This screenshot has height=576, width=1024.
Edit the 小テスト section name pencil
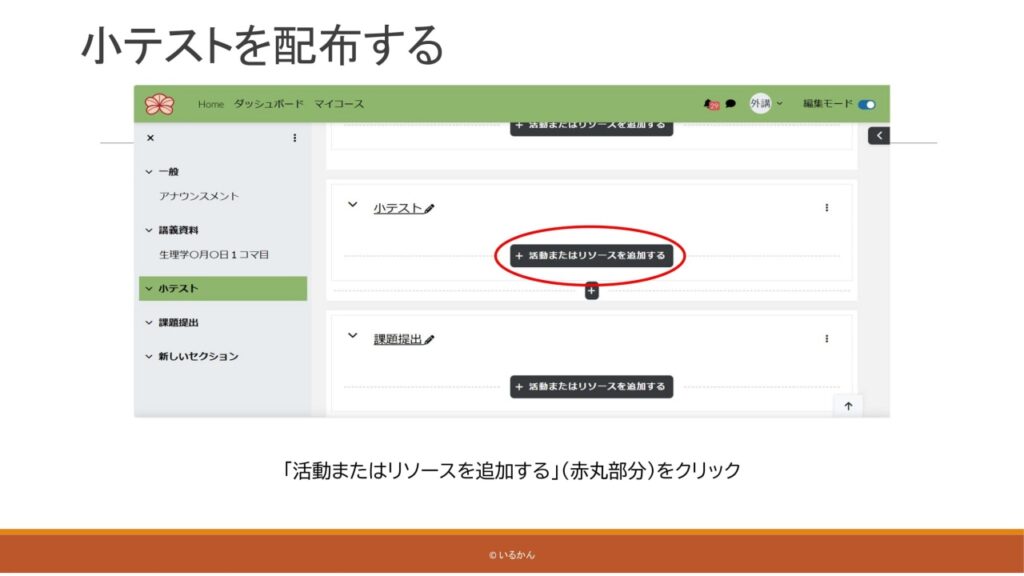coord(430,209)
